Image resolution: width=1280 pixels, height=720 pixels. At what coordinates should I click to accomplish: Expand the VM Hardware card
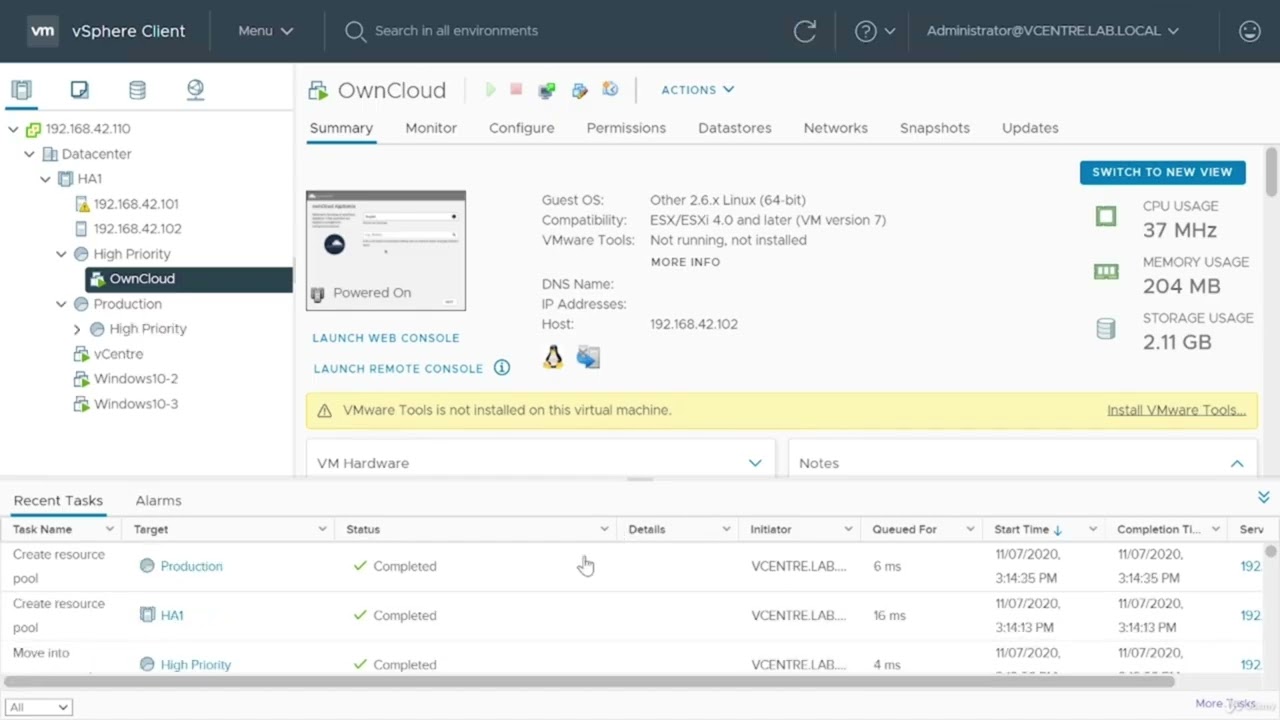tap(755, 463)
